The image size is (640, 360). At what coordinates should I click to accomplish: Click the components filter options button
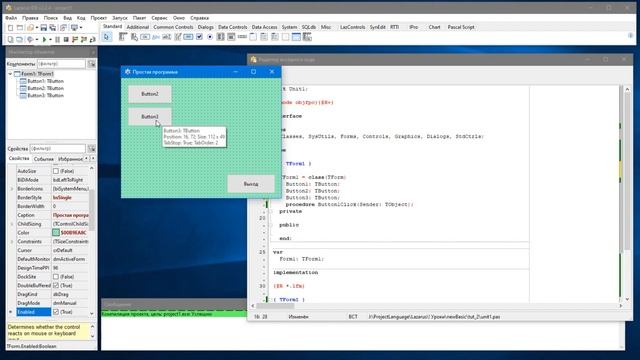point(91,64)
